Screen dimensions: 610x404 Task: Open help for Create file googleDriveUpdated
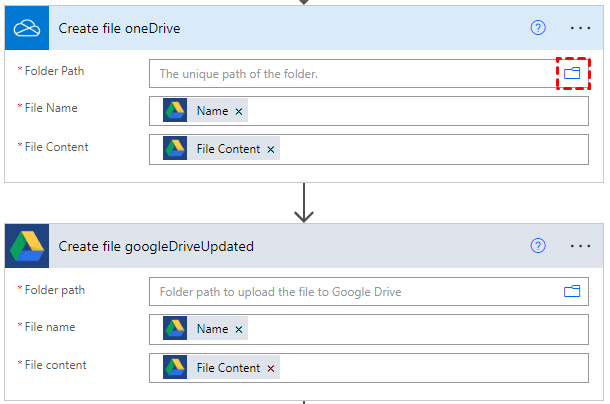(538, 245)
